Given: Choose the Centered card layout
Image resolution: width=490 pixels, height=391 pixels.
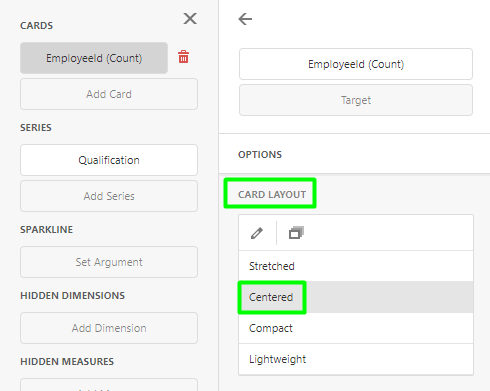Looking at the screenshot, I should pyautogui.click(x=356, y=297).
